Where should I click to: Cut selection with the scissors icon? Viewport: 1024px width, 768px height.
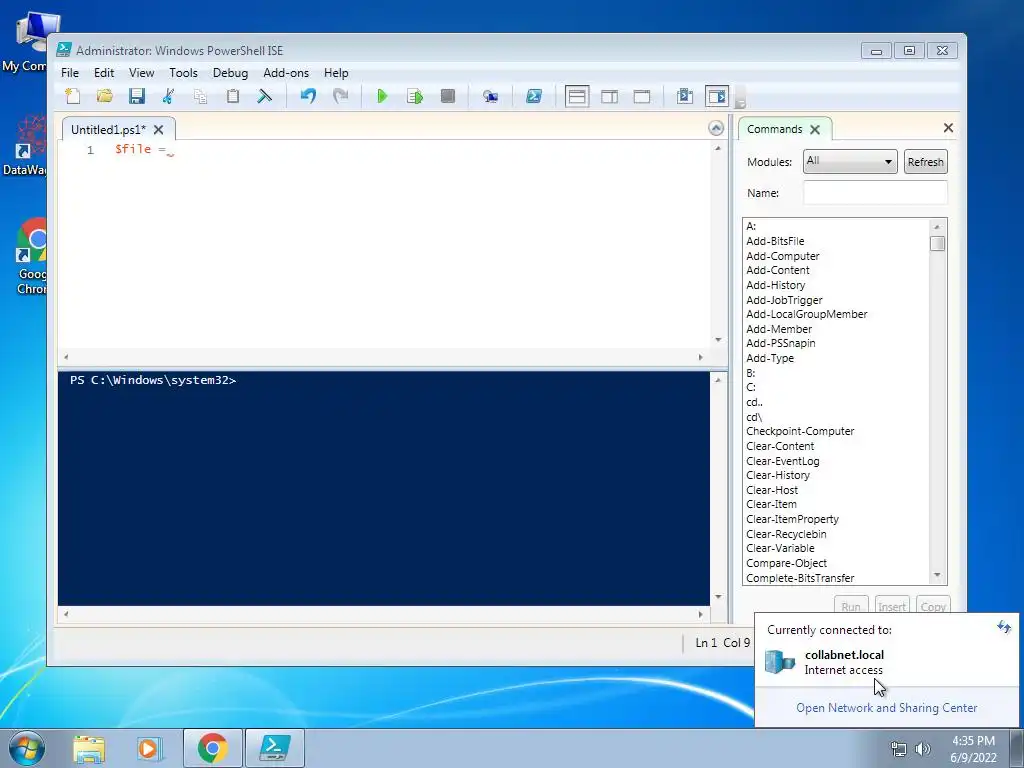168,97
